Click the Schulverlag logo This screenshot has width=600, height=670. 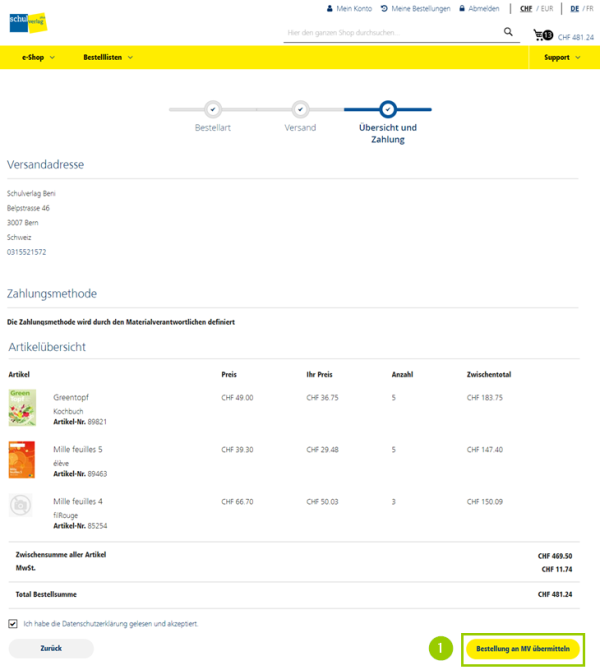28,22
